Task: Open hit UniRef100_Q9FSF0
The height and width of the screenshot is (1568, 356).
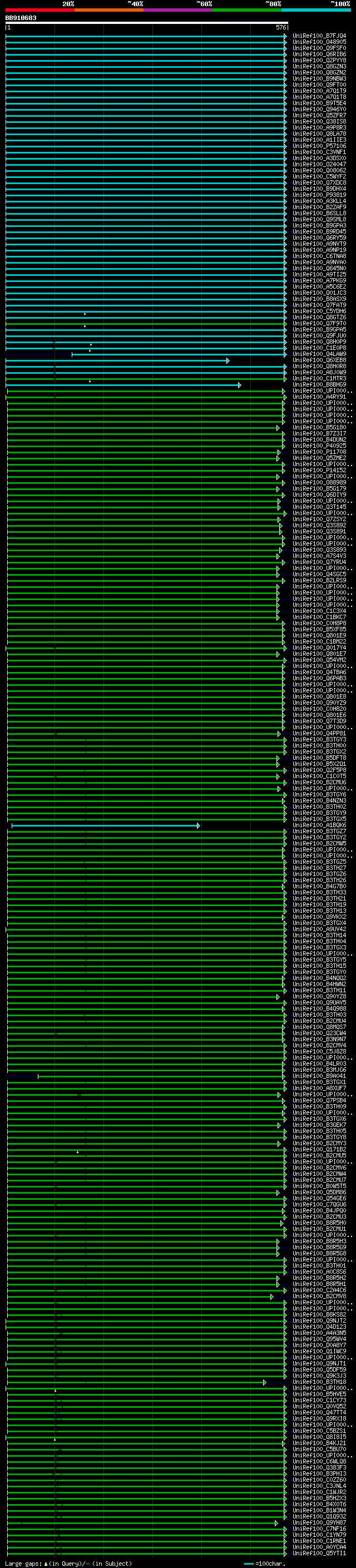Action: pyautogui.click(x=319, y=48)
